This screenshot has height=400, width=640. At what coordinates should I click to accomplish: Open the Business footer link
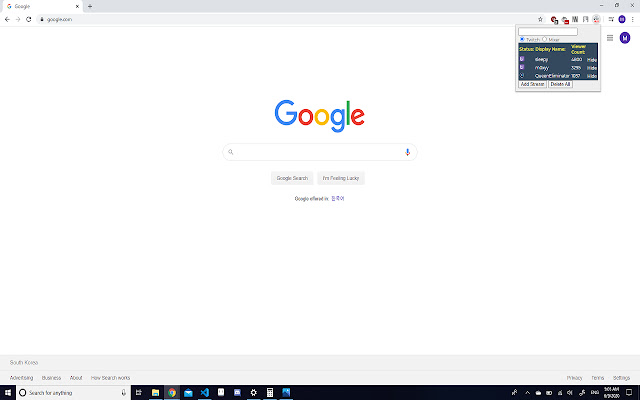[x=51, y=378]
